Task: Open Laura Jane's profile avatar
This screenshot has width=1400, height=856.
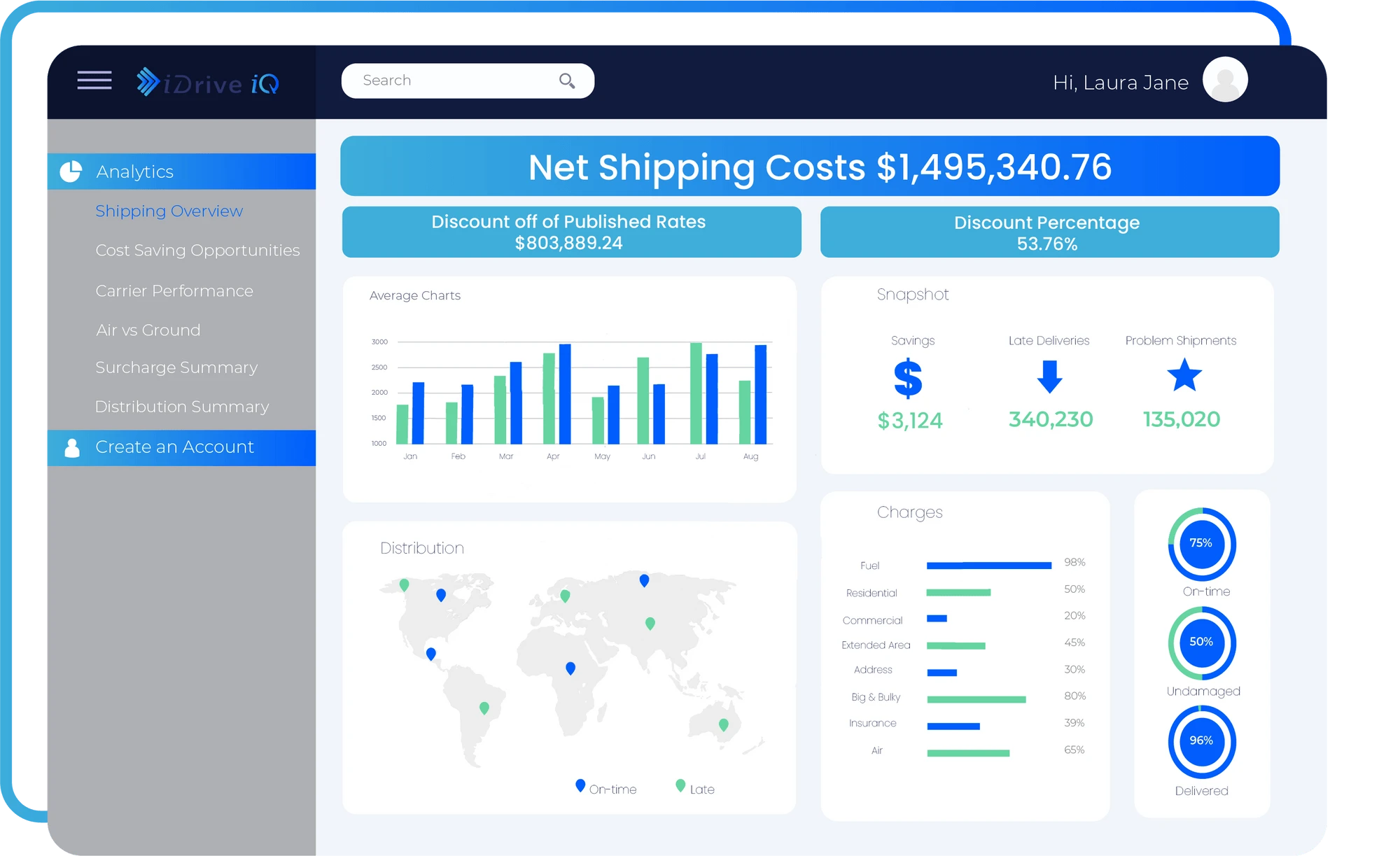Action: tap(1225, 79)
